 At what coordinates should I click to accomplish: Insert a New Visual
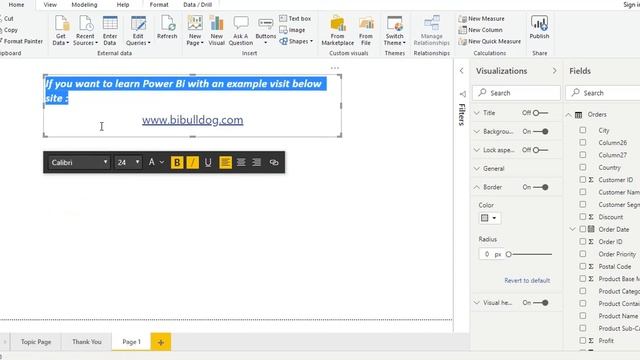(x=217, y=31)
